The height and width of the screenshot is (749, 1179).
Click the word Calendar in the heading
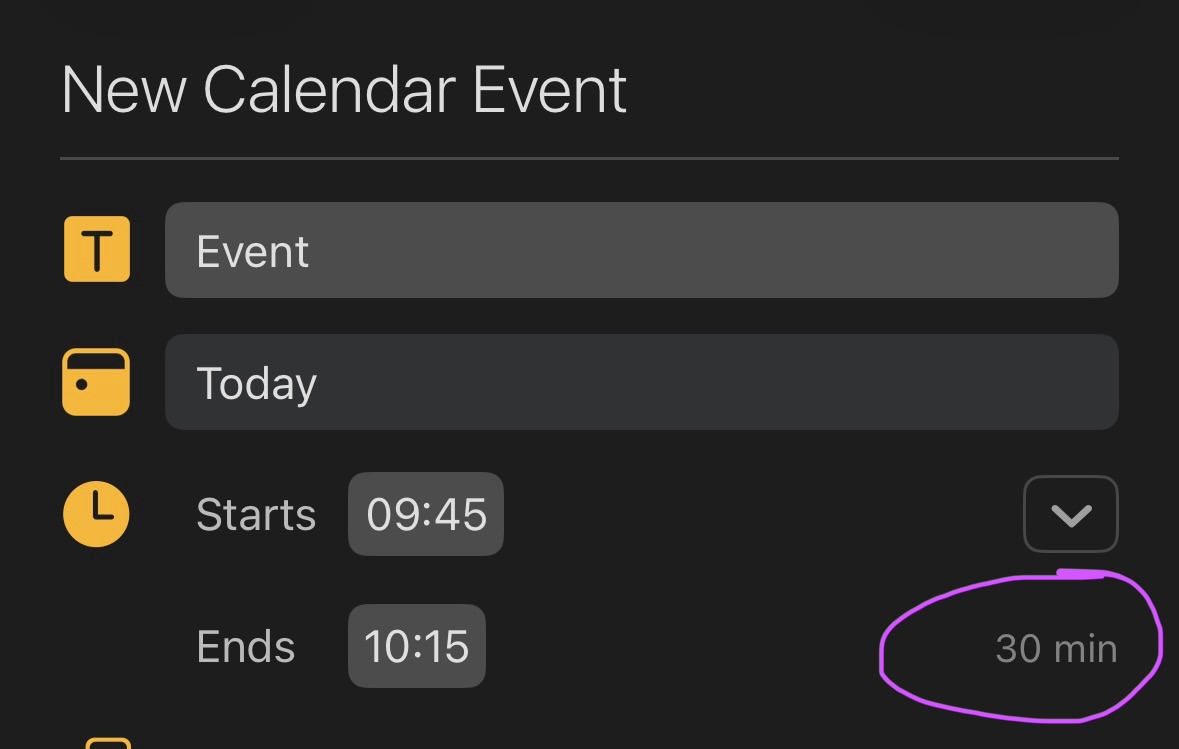(x=329, y=90)
